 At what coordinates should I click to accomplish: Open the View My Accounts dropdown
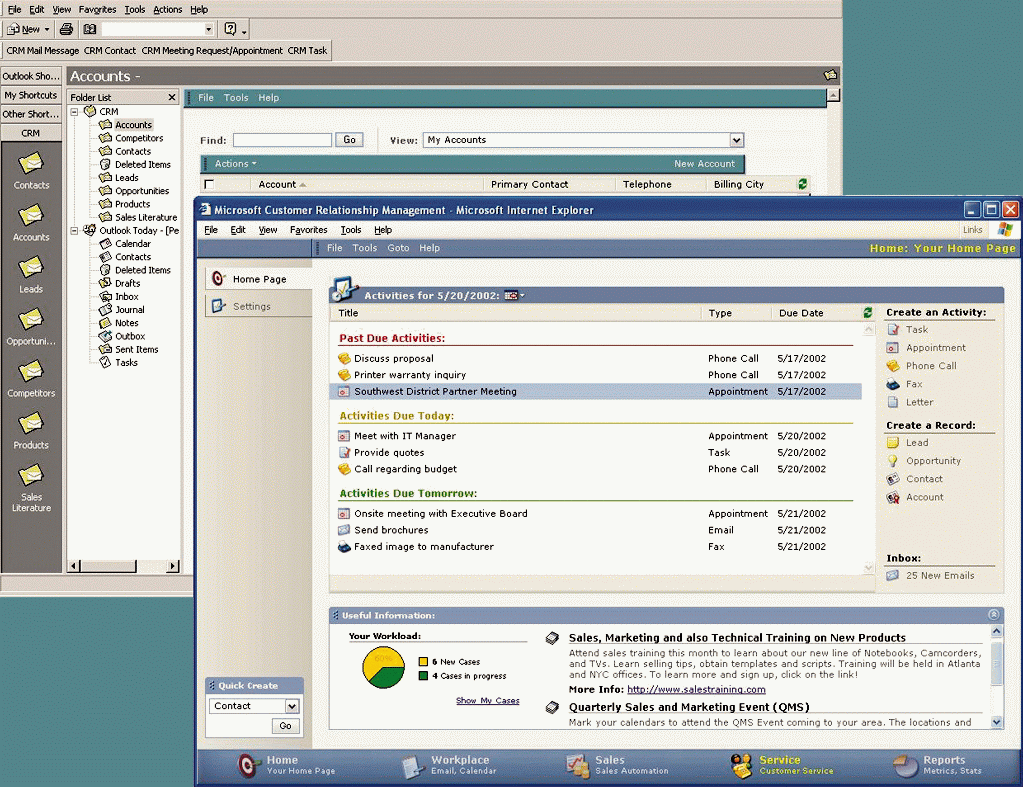tap(736, 140)
